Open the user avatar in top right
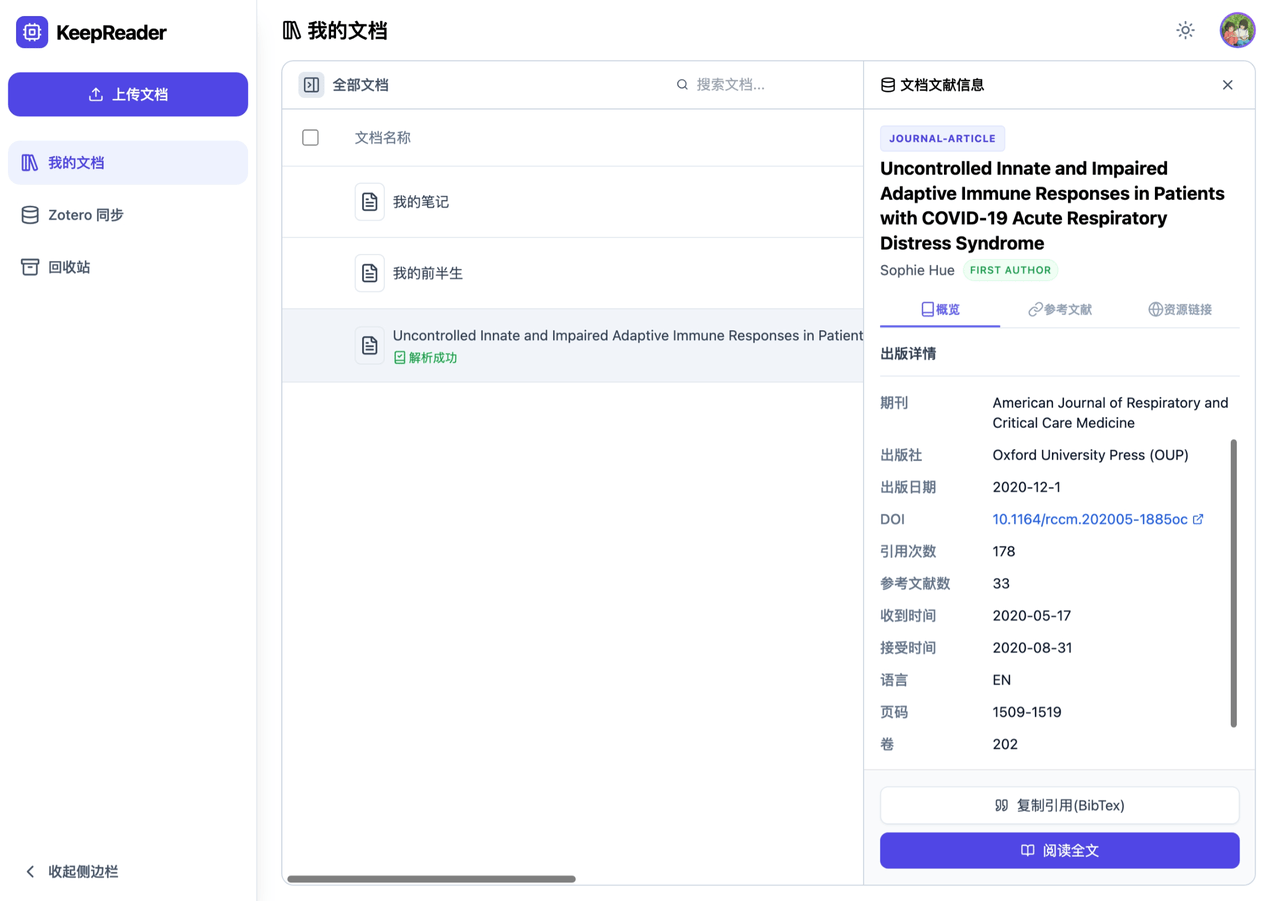This screenshot has width=1280, height=901. tap(1237, 30)
